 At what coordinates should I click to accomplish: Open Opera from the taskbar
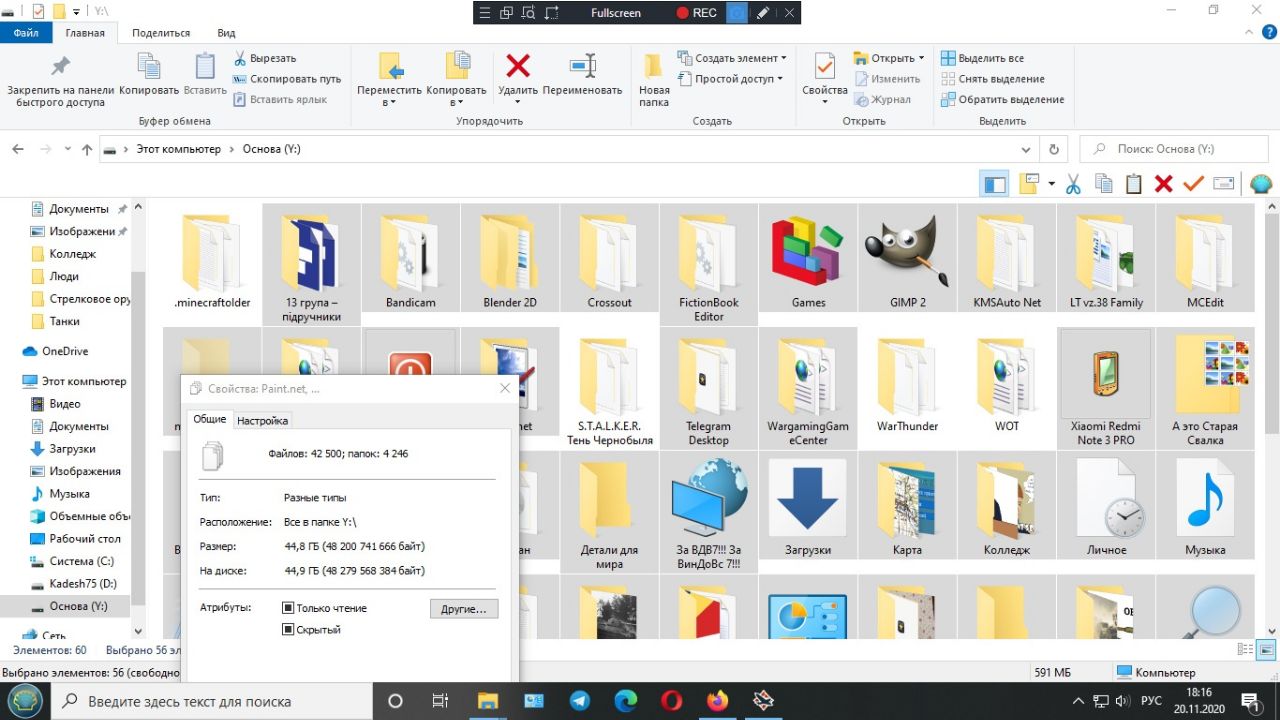(671, 701)
